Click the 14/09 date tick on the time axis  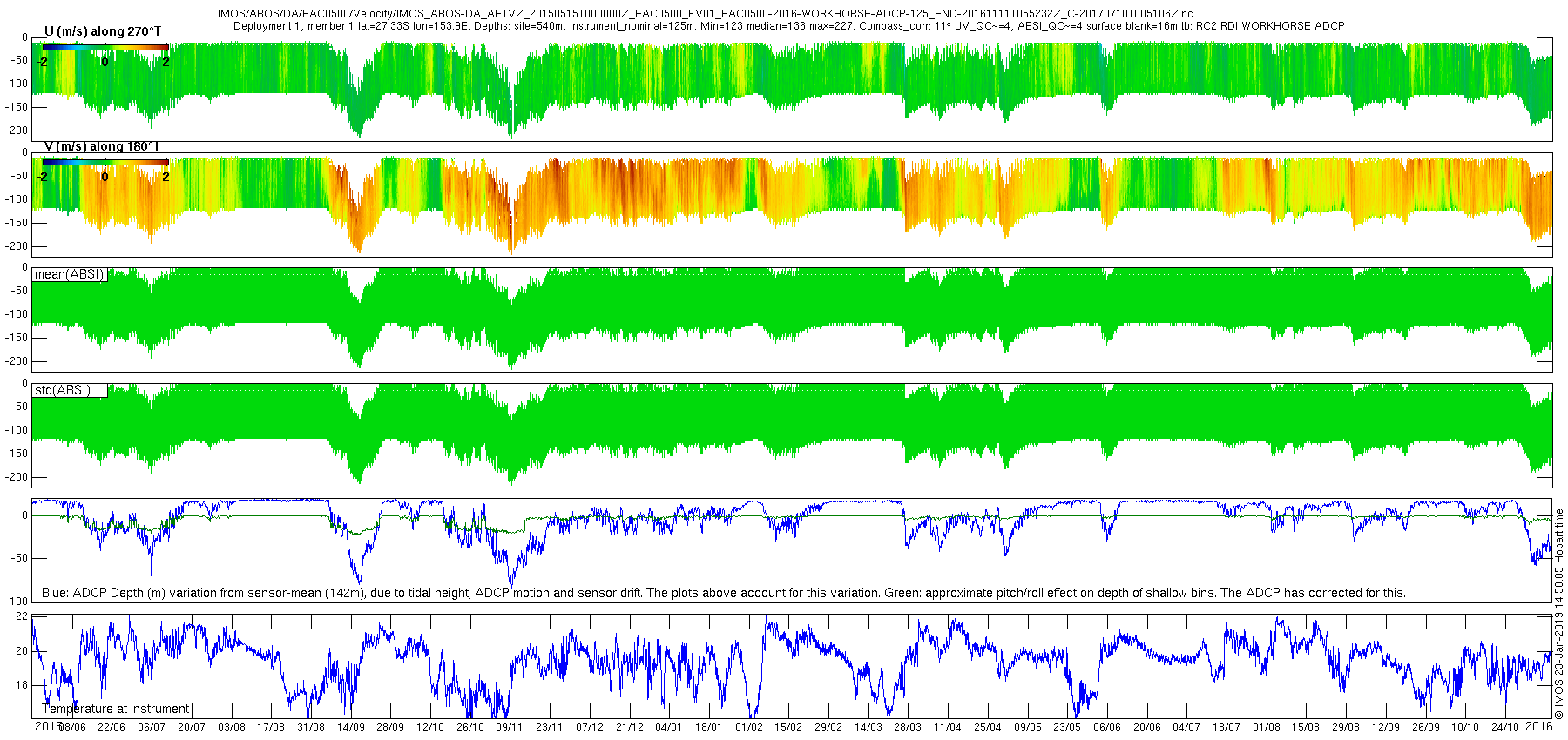click(350, 727)
